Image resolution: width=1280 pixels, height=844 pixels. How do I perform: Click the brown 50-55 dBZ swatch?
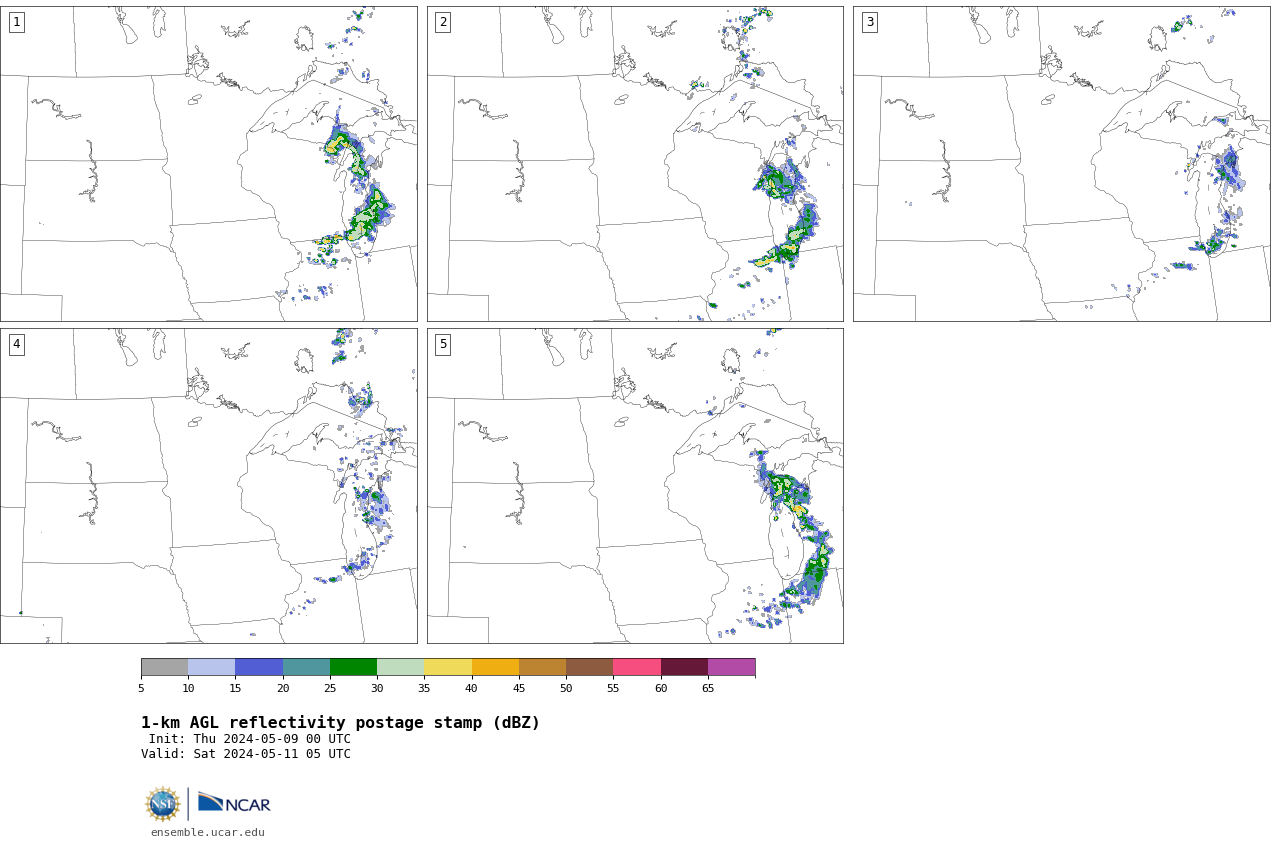(x=589, y=667)
